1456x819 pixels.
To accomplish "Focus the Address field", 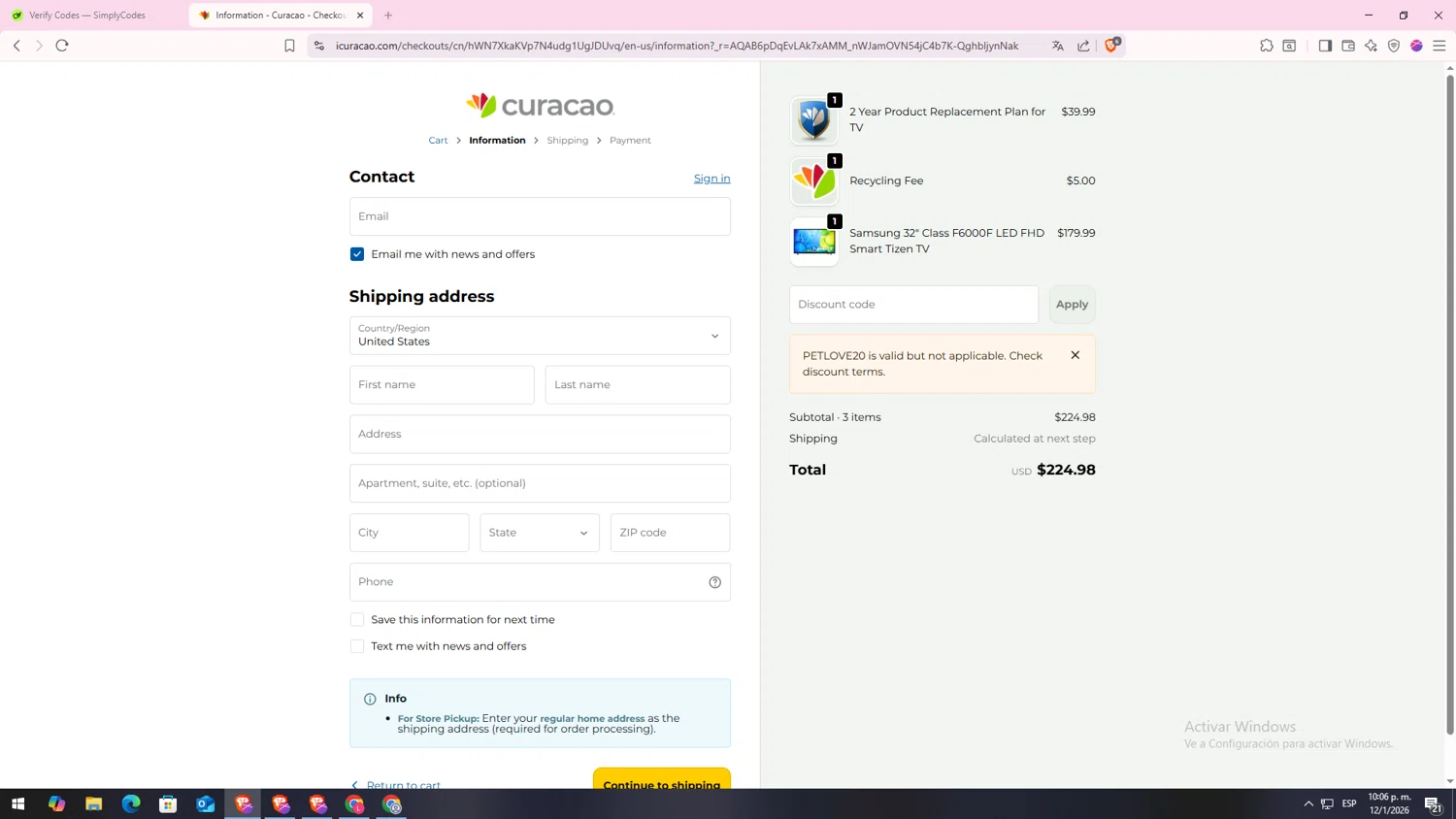I will [540, 434].
